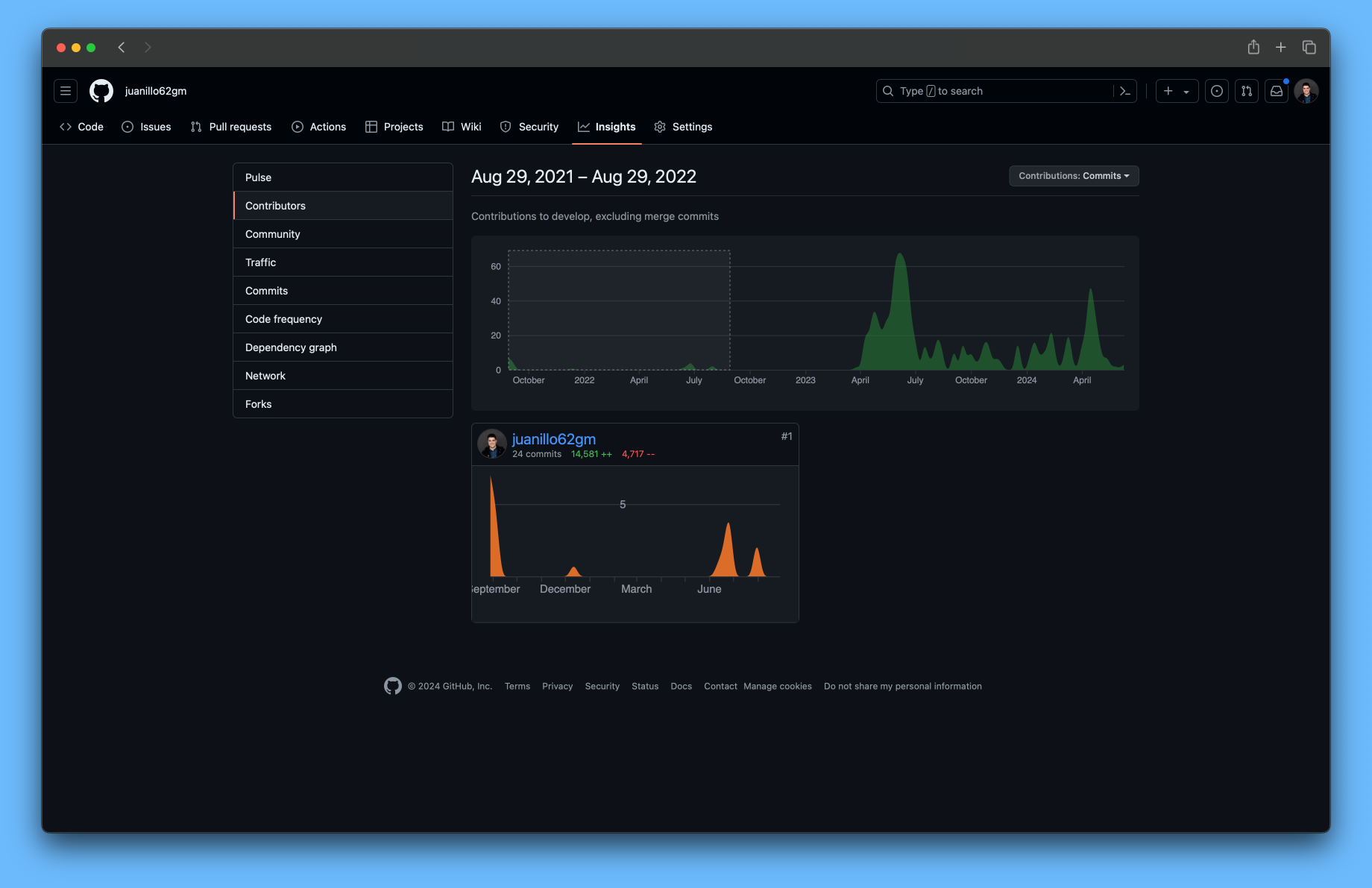Click the Terms link in the footer

517,686
